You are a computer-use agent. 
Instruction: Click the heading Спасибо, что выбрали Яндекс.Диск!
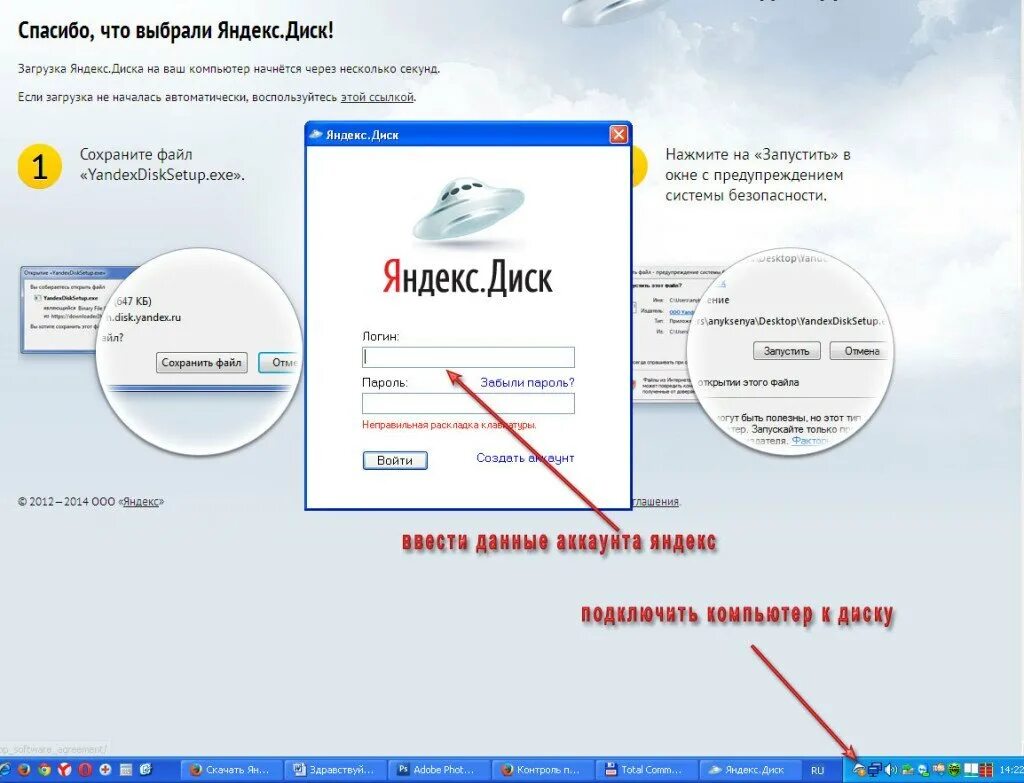click(176, 30)
